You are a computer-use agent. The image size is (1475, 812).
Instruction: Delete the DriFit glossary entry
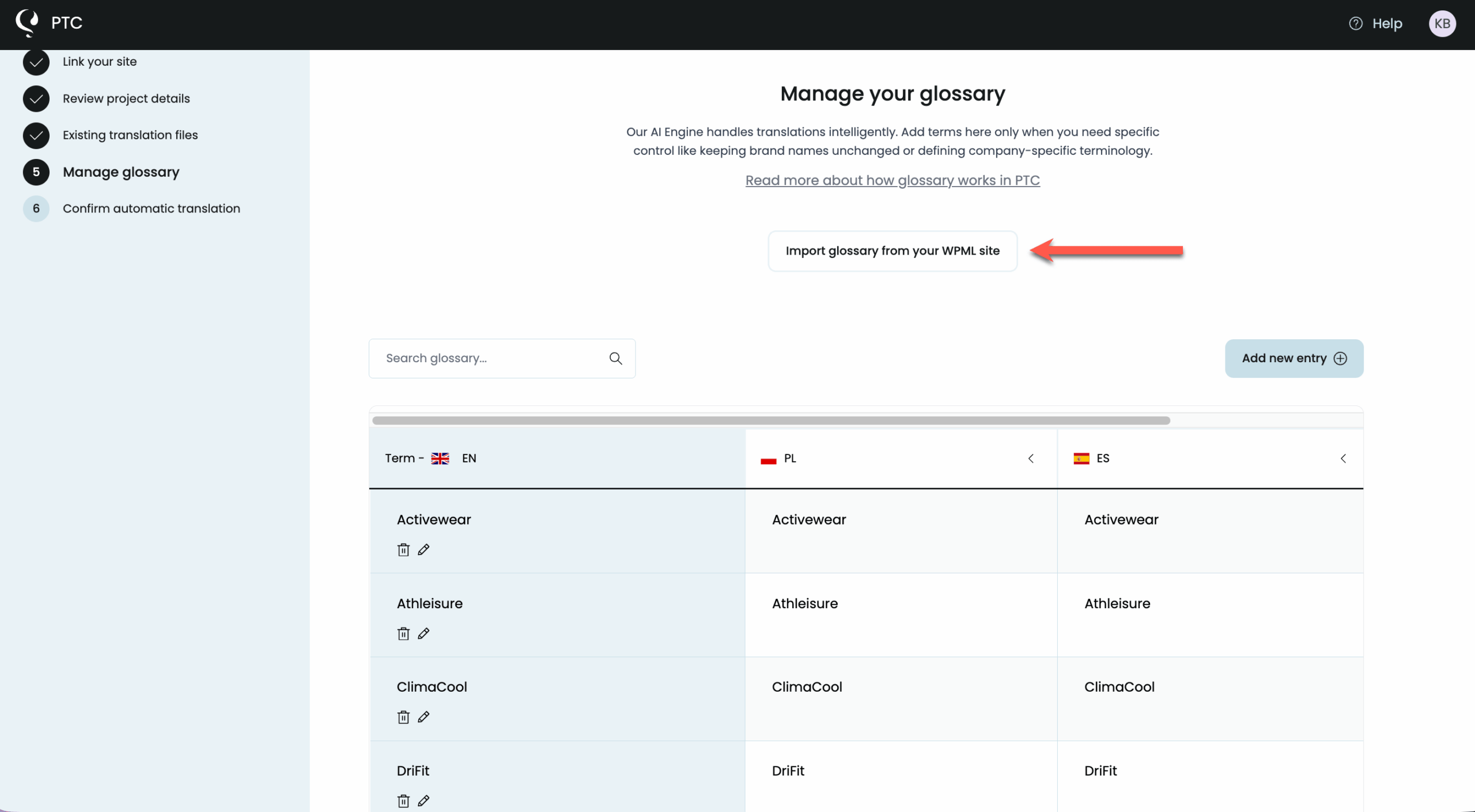[x=402, y=800]
